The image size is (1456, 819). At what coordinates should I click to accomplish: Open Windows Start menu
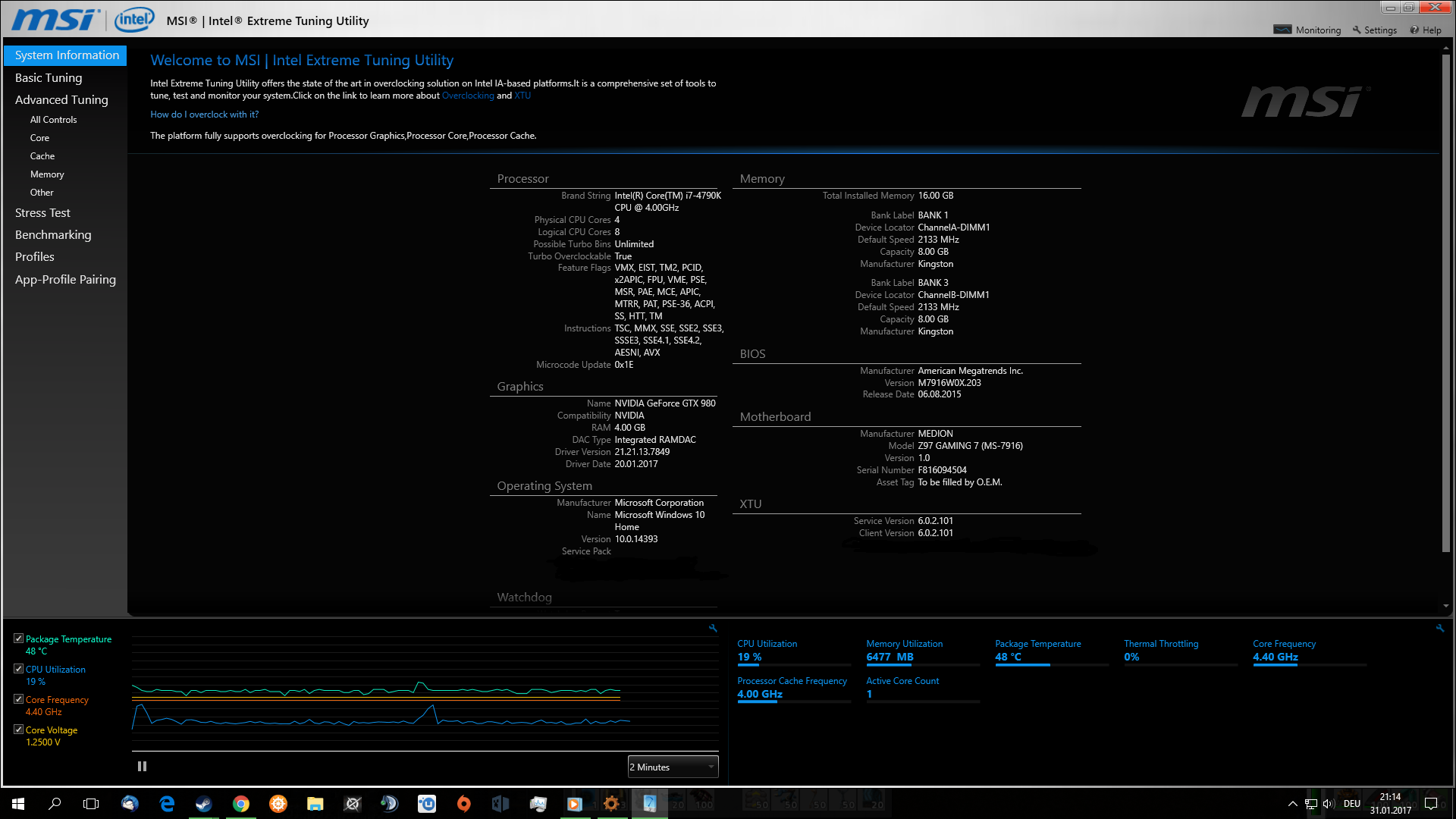point(18,804)
